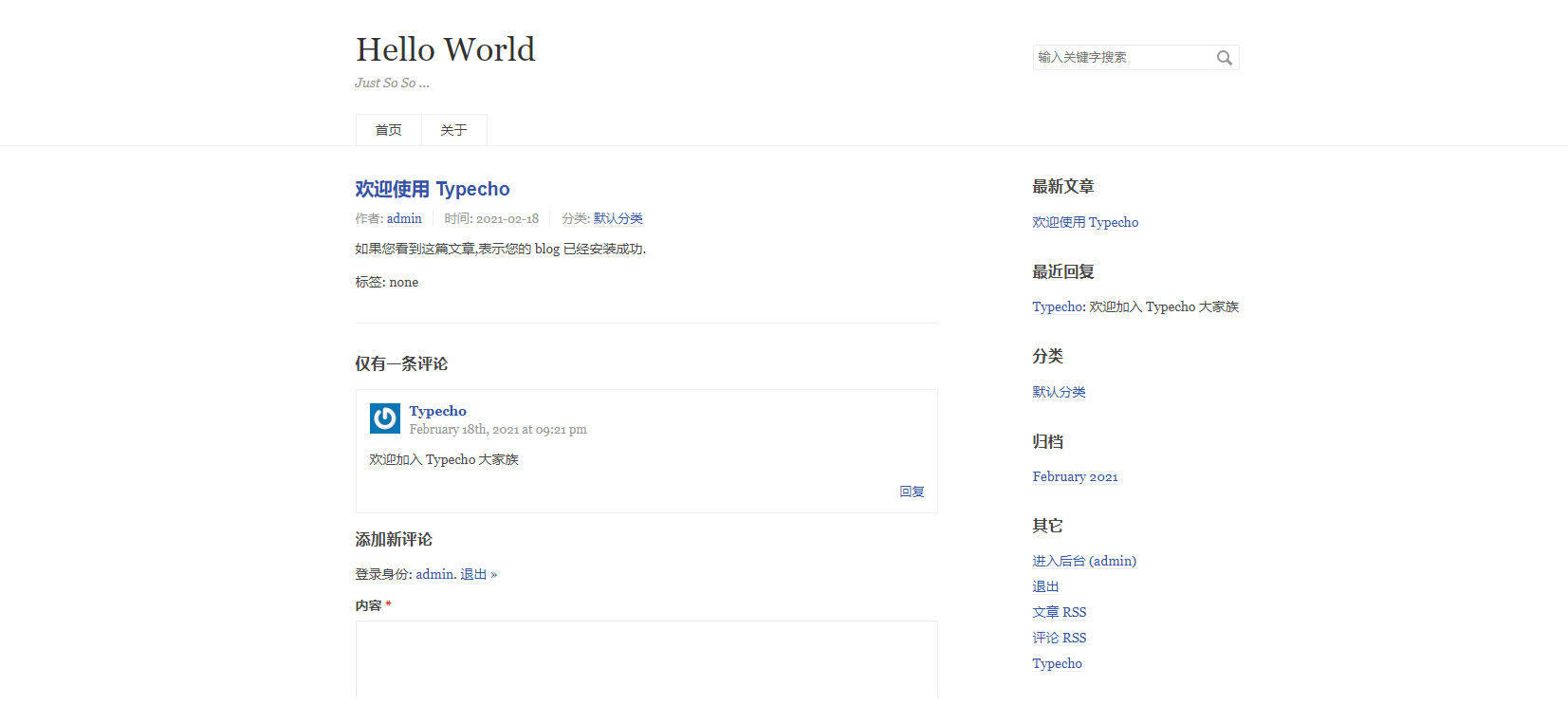Click into the comment content textarea

[x=647, y=660]
